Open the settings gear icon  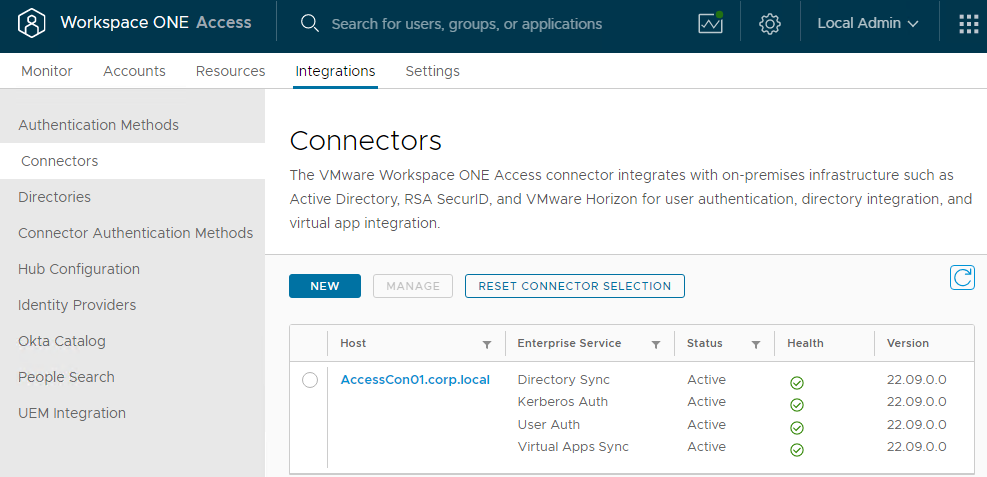(770, 24)
